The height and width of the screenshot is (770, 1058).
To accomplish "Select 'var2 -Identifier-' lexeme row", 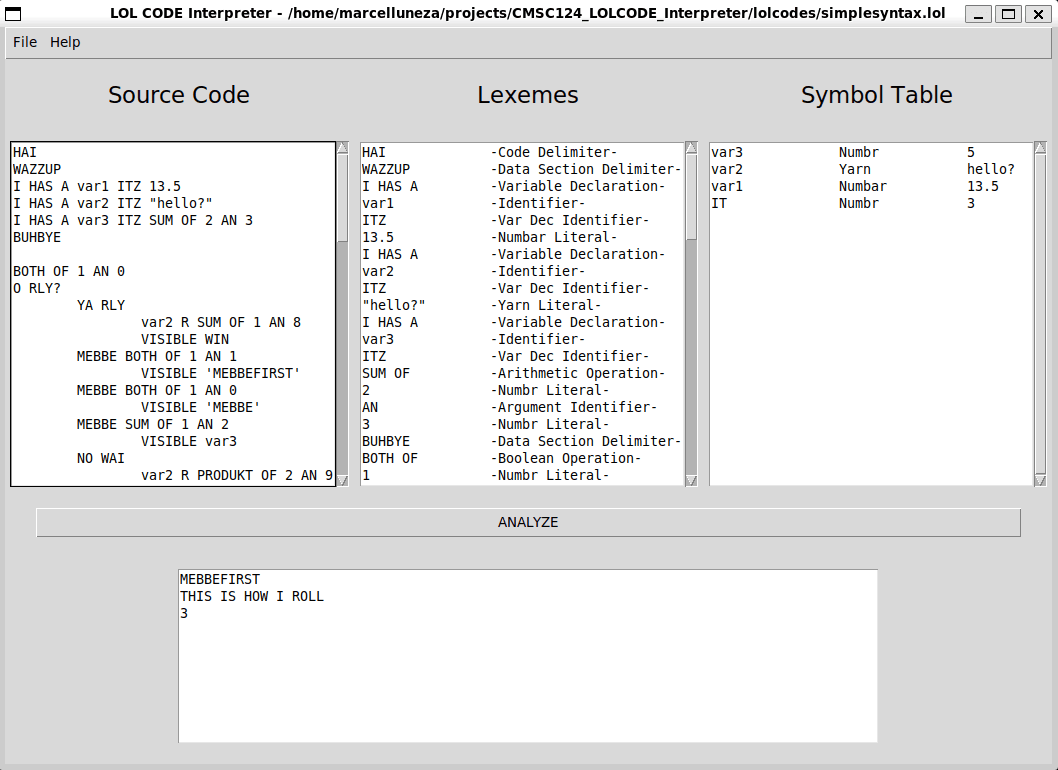I will [522, 271].
